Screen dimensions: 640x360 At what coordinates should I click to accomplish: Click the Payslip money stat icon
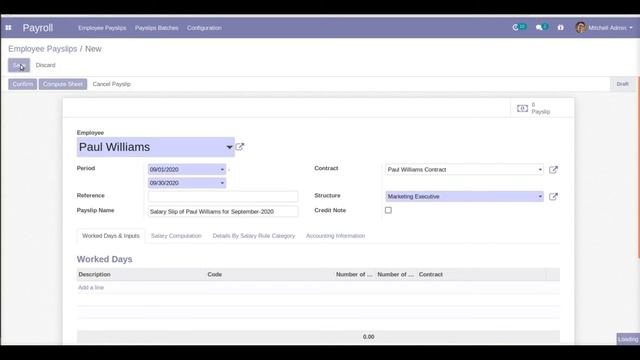[x=522, y=108]
